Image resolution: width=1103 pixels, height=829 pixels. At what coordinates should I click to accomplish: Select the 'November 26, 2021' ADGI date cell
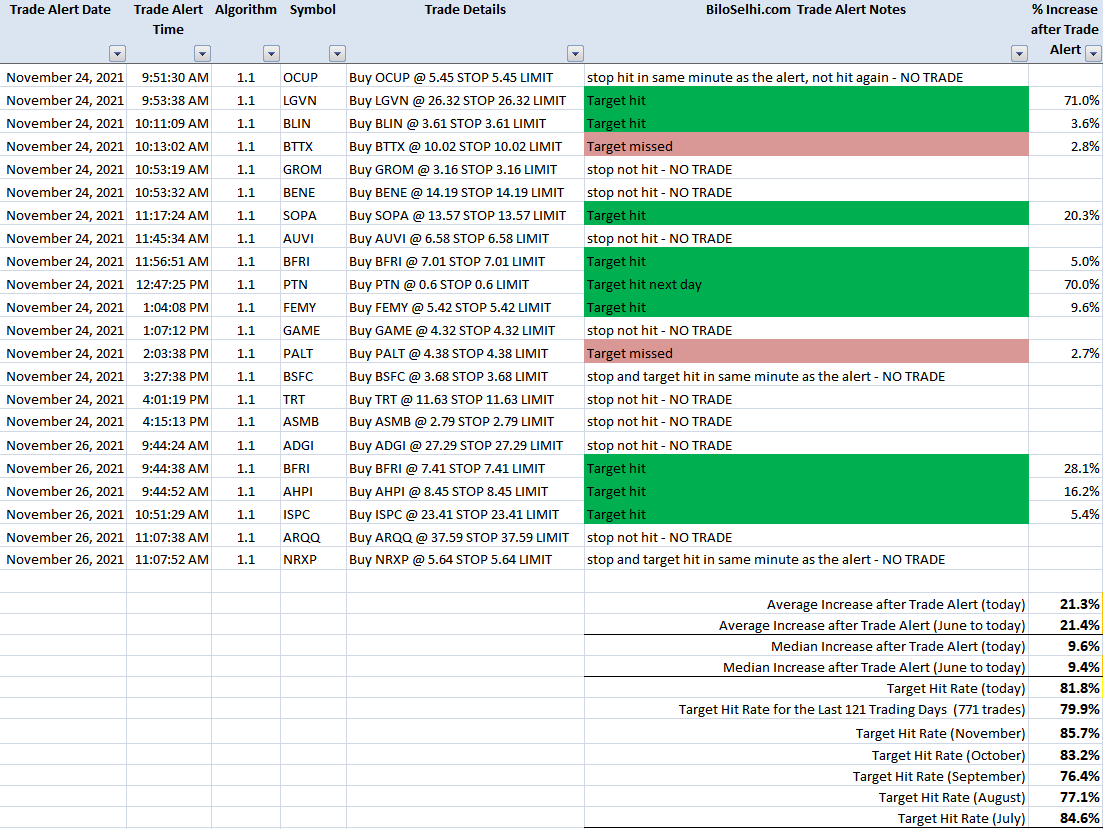tap(65, 445)
